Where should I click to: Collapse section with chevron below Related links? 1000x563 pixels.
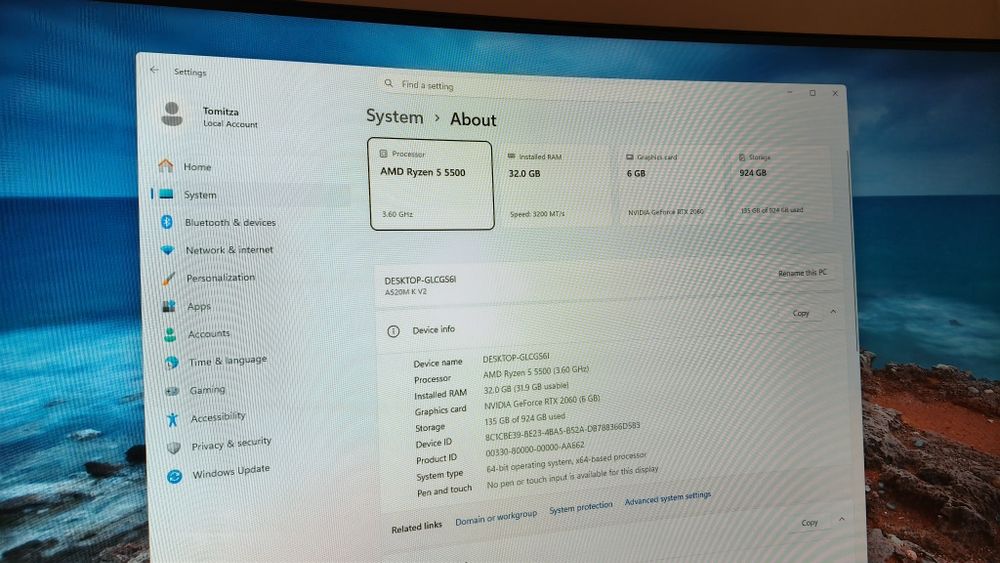(x=842, y=519)
